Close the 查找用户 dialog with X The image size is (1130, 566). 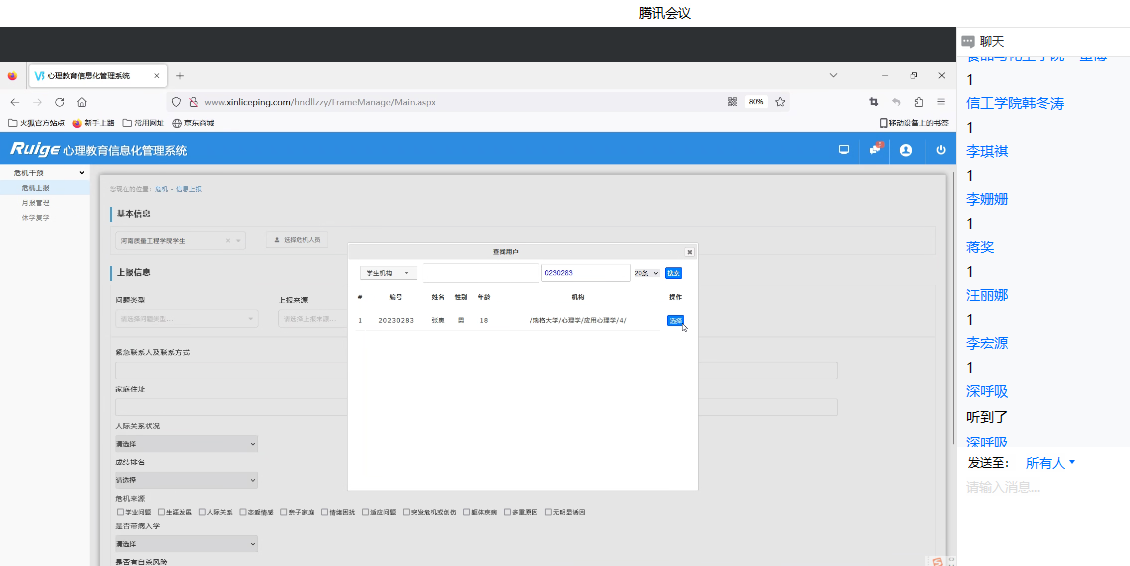[689, 252]
